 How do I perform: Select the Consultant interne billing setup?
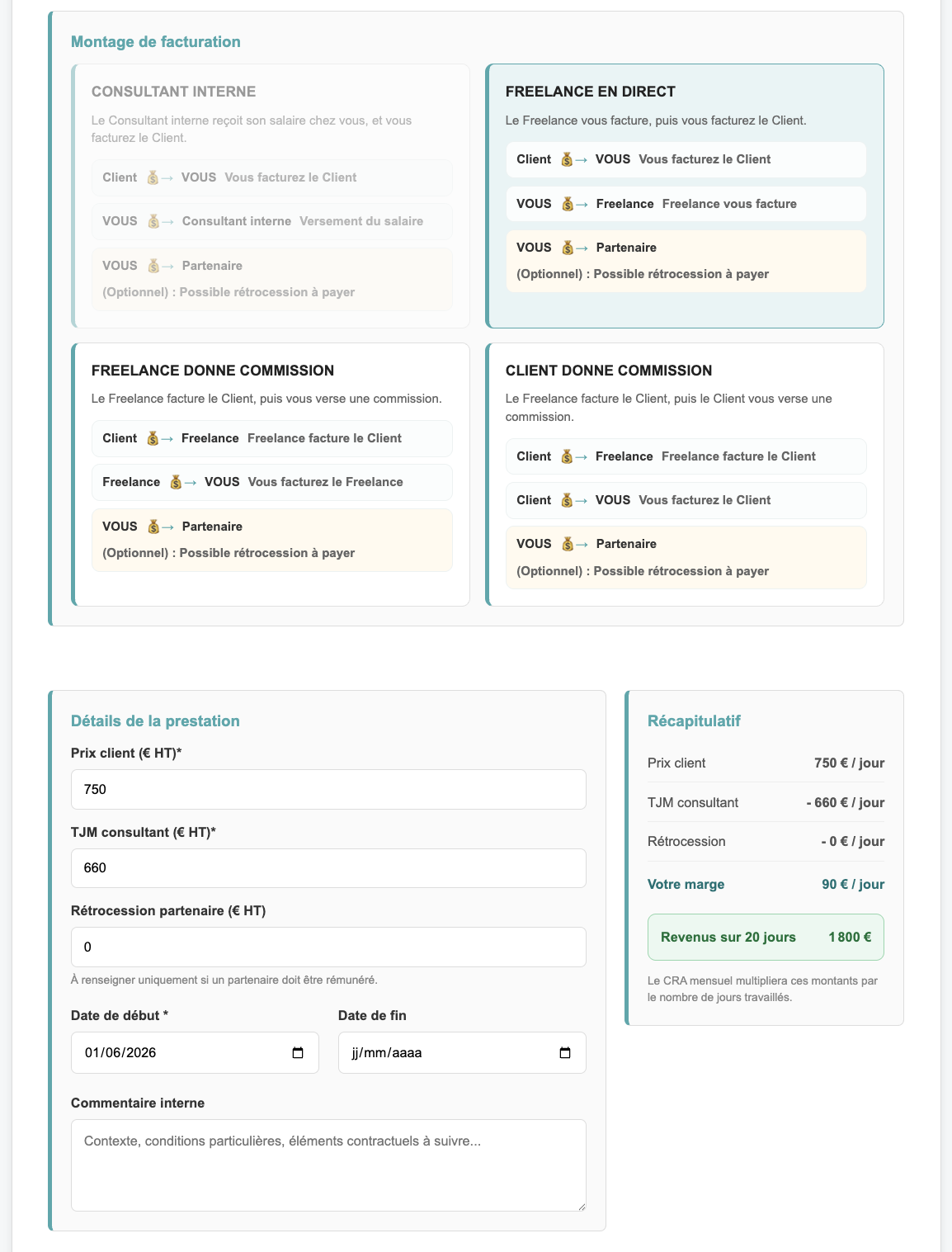[x=271, y=196]
